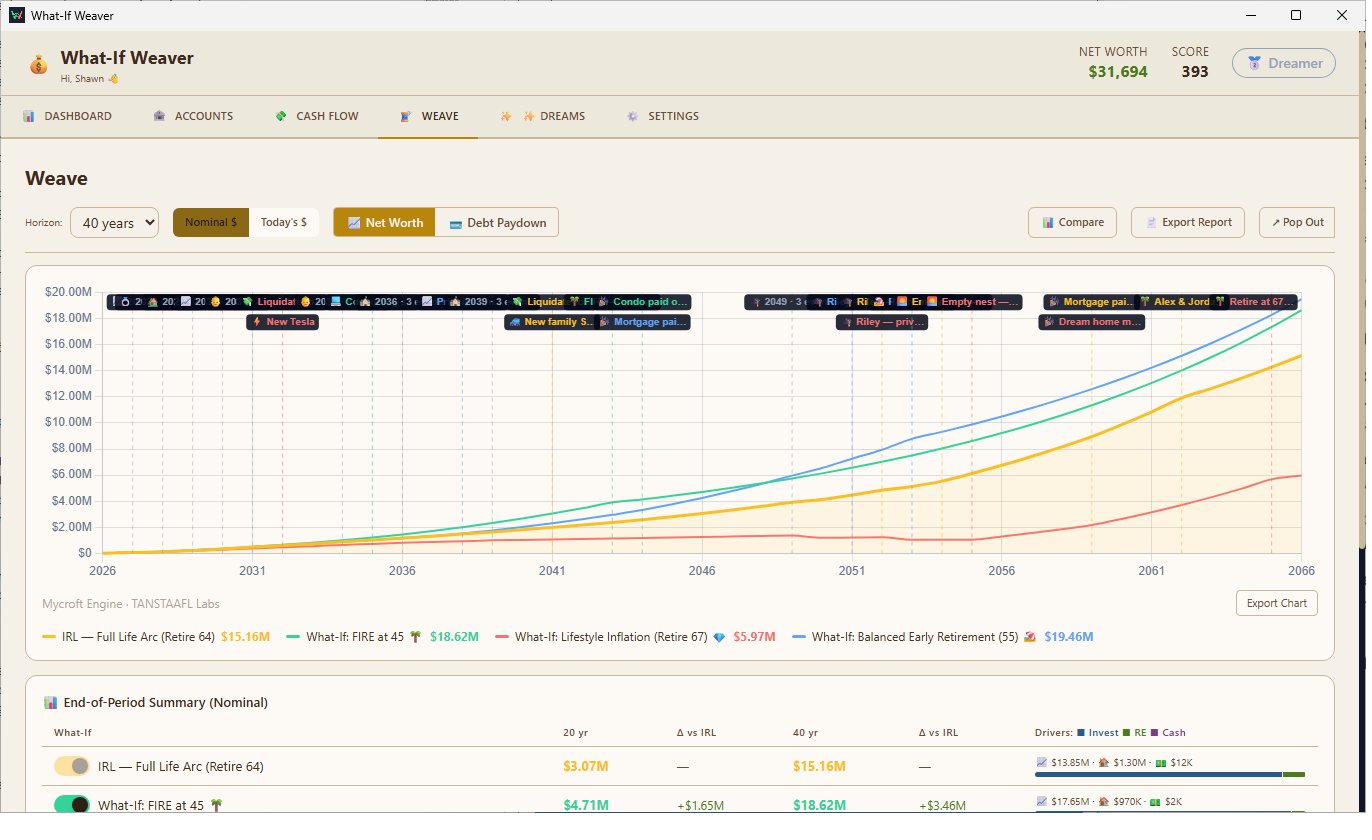Open the Cash Flow tab

(x=316, y=116)
